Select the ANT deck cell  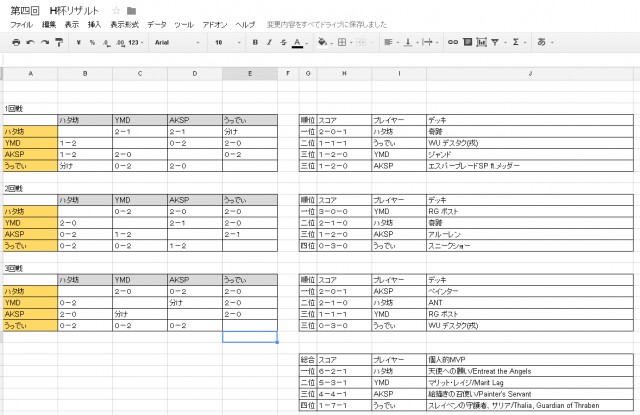[x=530, y=303]
